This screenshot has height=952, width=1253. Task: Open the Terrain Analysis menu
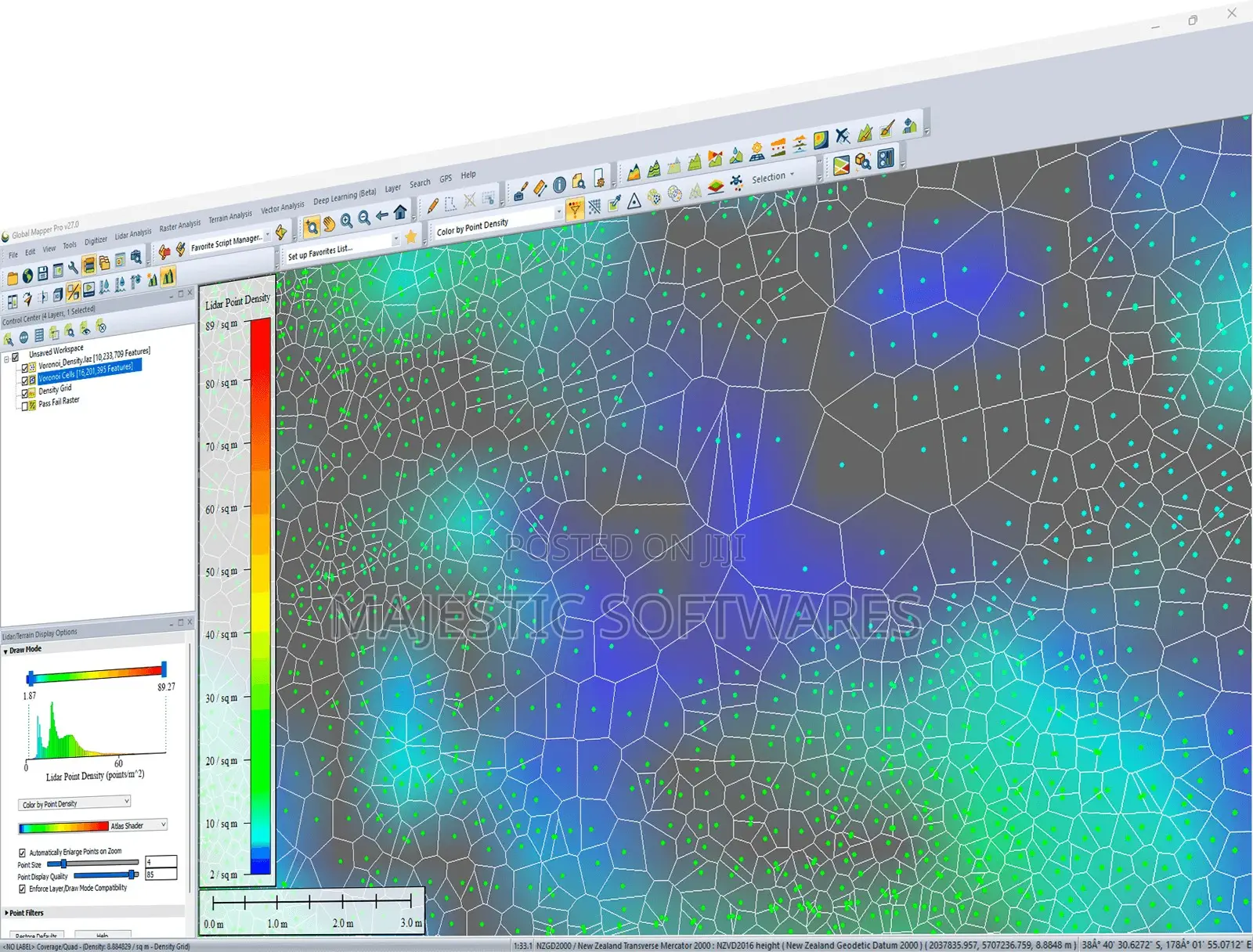coord(229,217)
